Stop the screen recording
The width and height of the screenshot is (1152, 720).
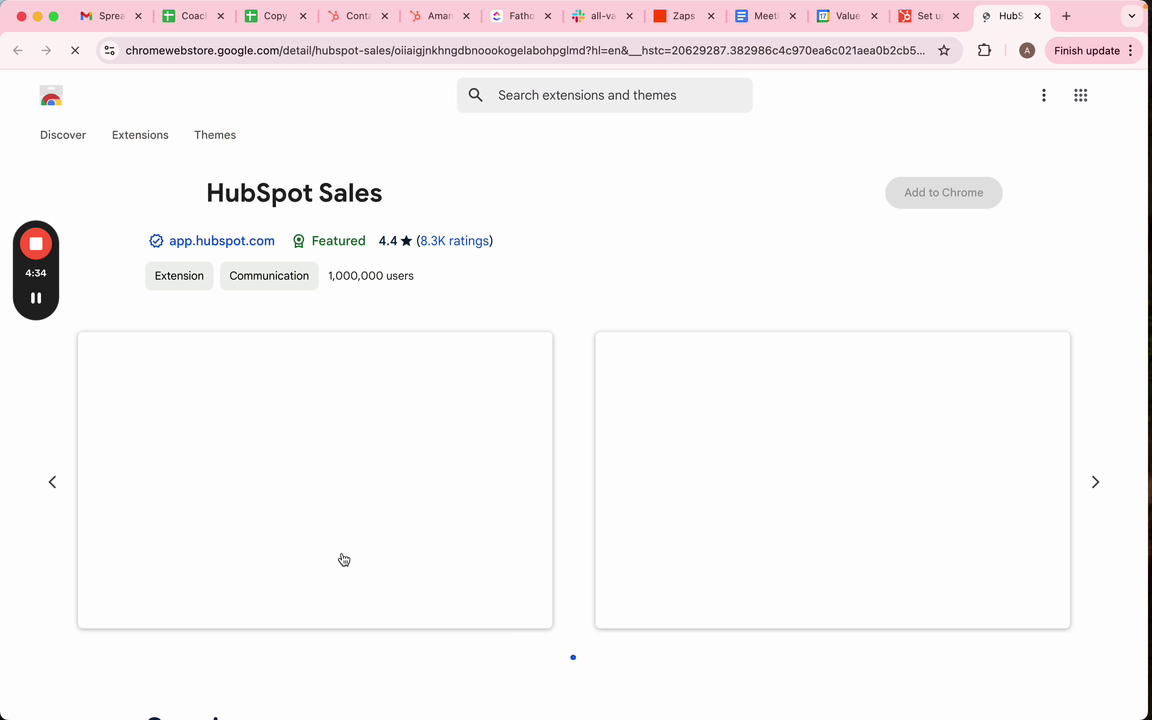coord(36,243)
